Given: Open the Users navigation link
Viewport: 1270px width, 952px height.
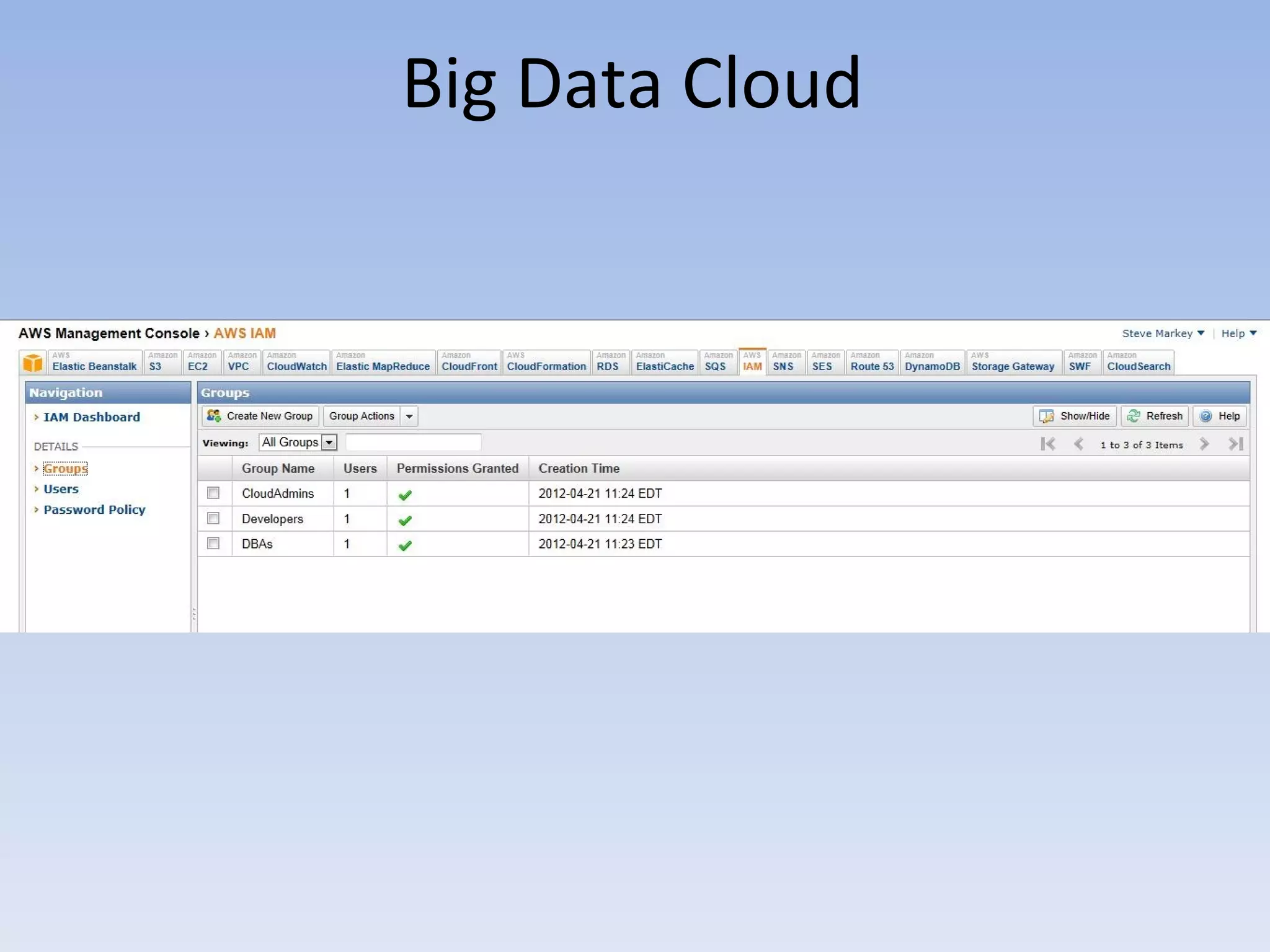Looking at the screenshot, I should click(x=61, y=489).
